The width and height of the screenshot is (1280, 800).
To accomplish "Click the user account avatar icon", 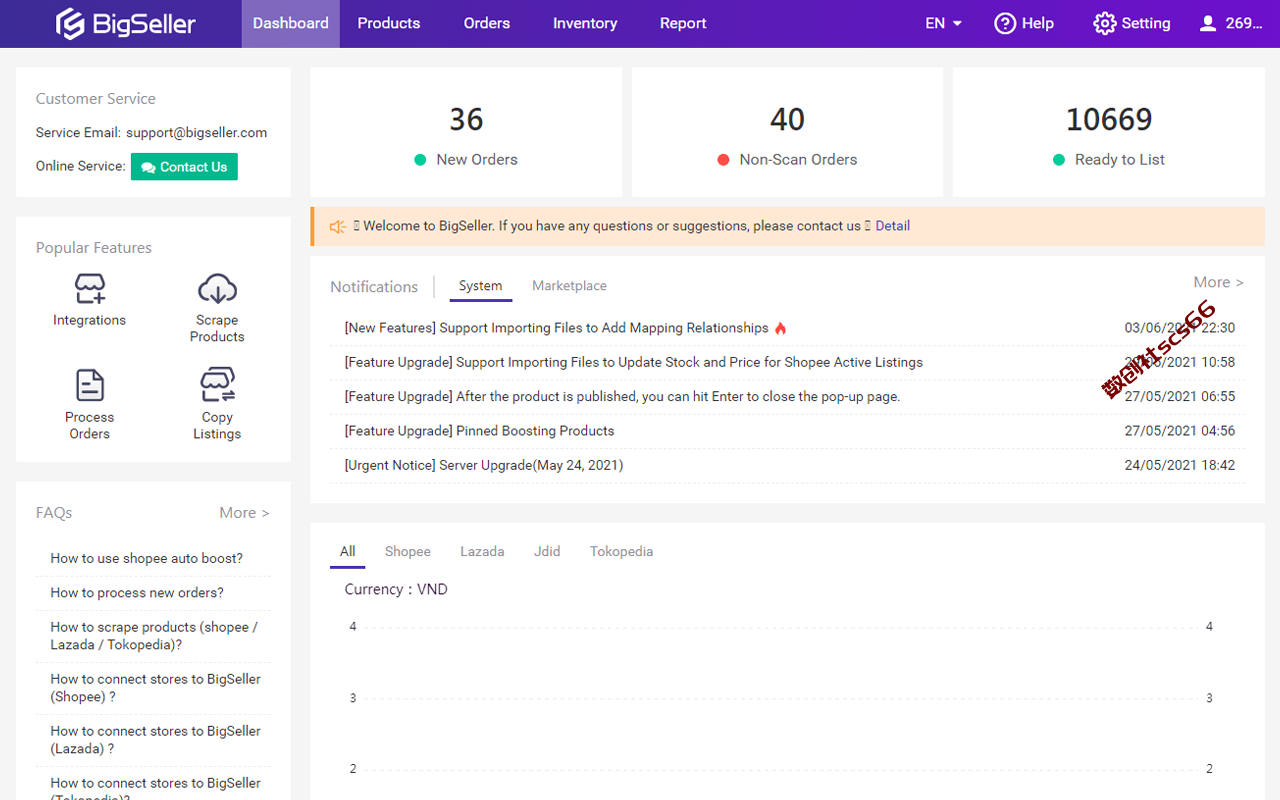I will (x=1208, y=23).
